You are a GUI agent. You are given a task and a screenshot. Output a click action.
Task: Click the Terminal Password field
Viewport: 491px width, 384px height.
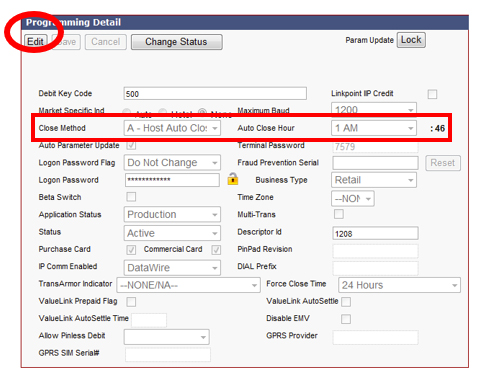coord(375,147)
